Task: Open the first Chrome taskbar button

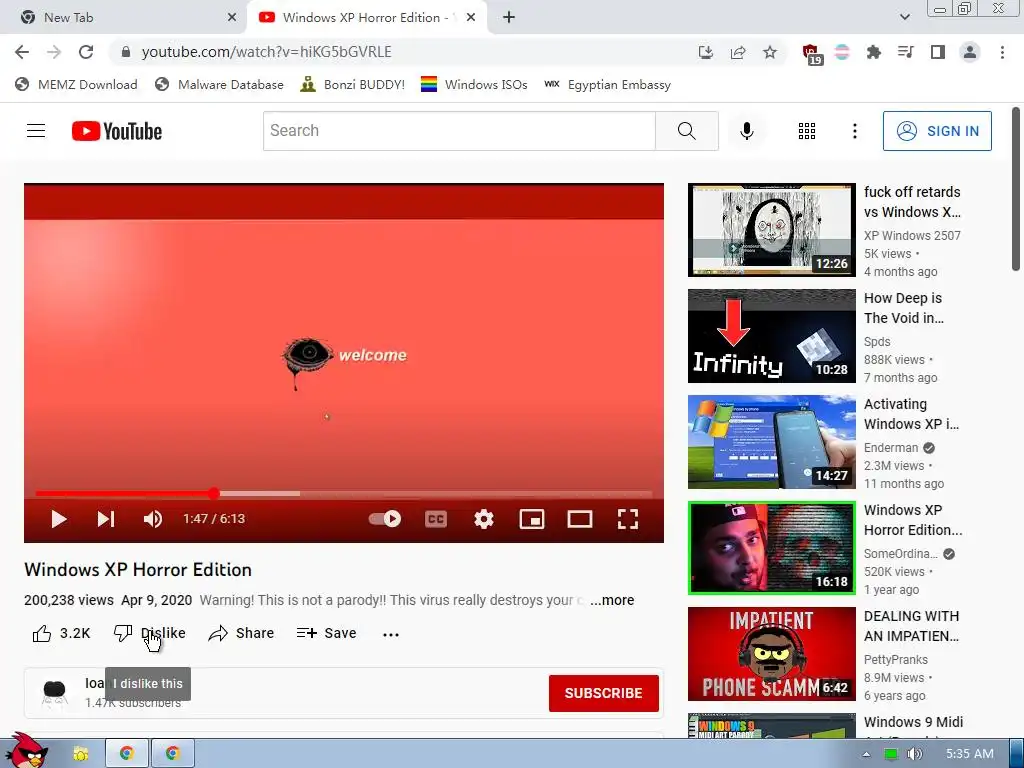Action: pos(127,754)
